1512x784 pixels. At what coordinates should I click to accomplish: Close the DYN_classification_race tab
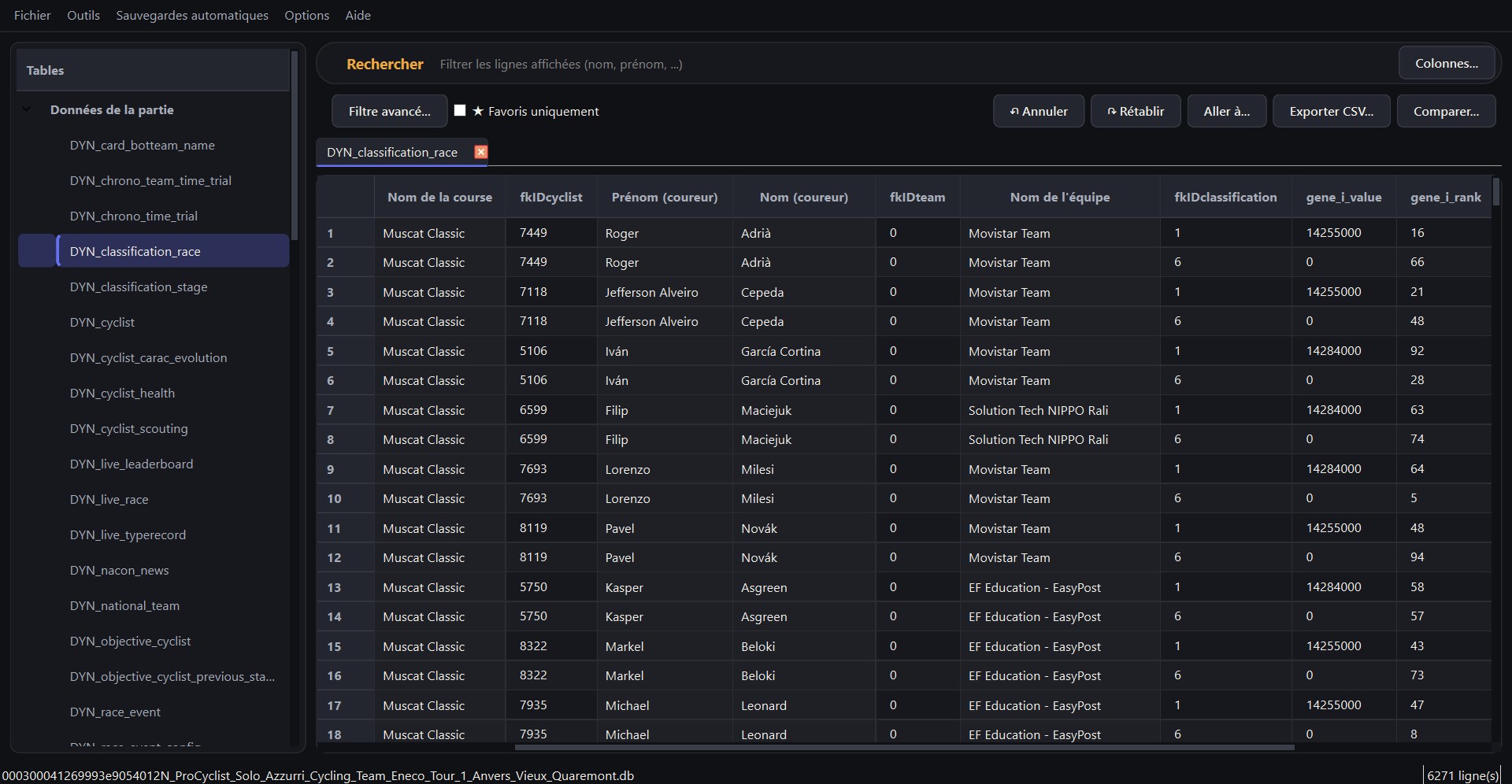coord(480,152)
